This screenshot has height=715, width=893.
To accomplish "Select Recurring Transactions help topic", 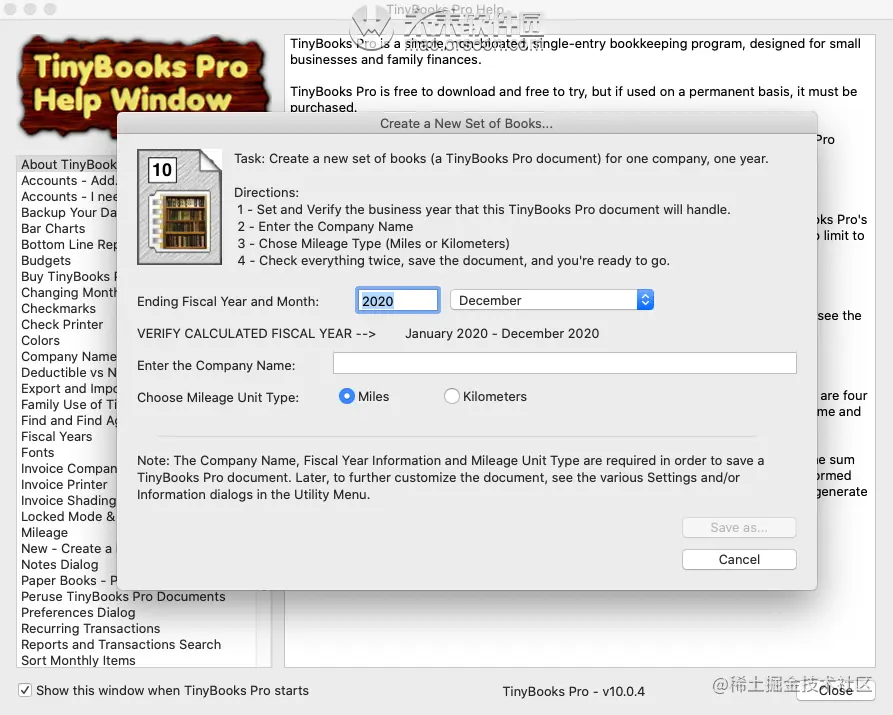I will [91, 628].
